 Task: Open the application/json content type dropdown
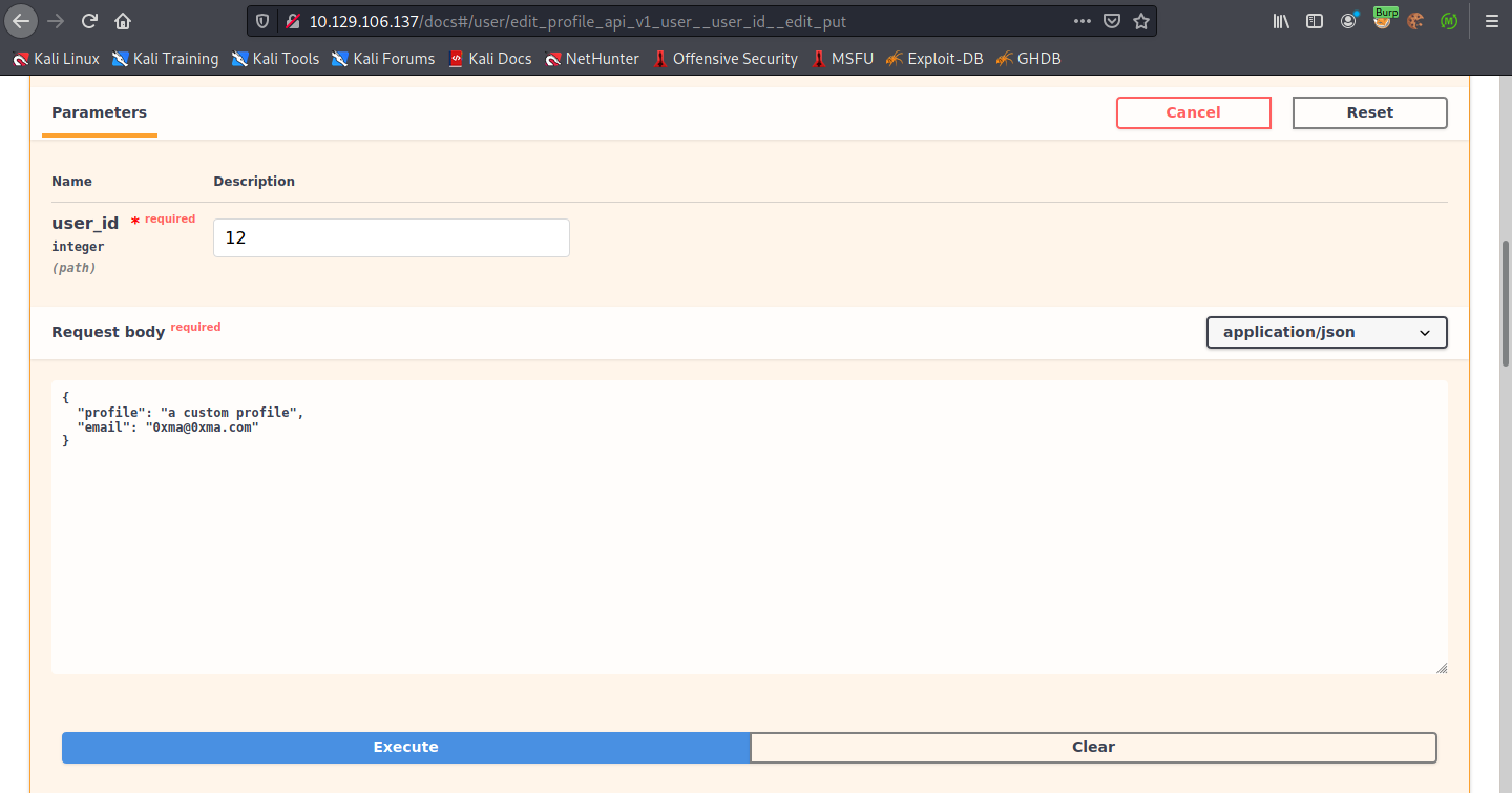(1327, 332)
